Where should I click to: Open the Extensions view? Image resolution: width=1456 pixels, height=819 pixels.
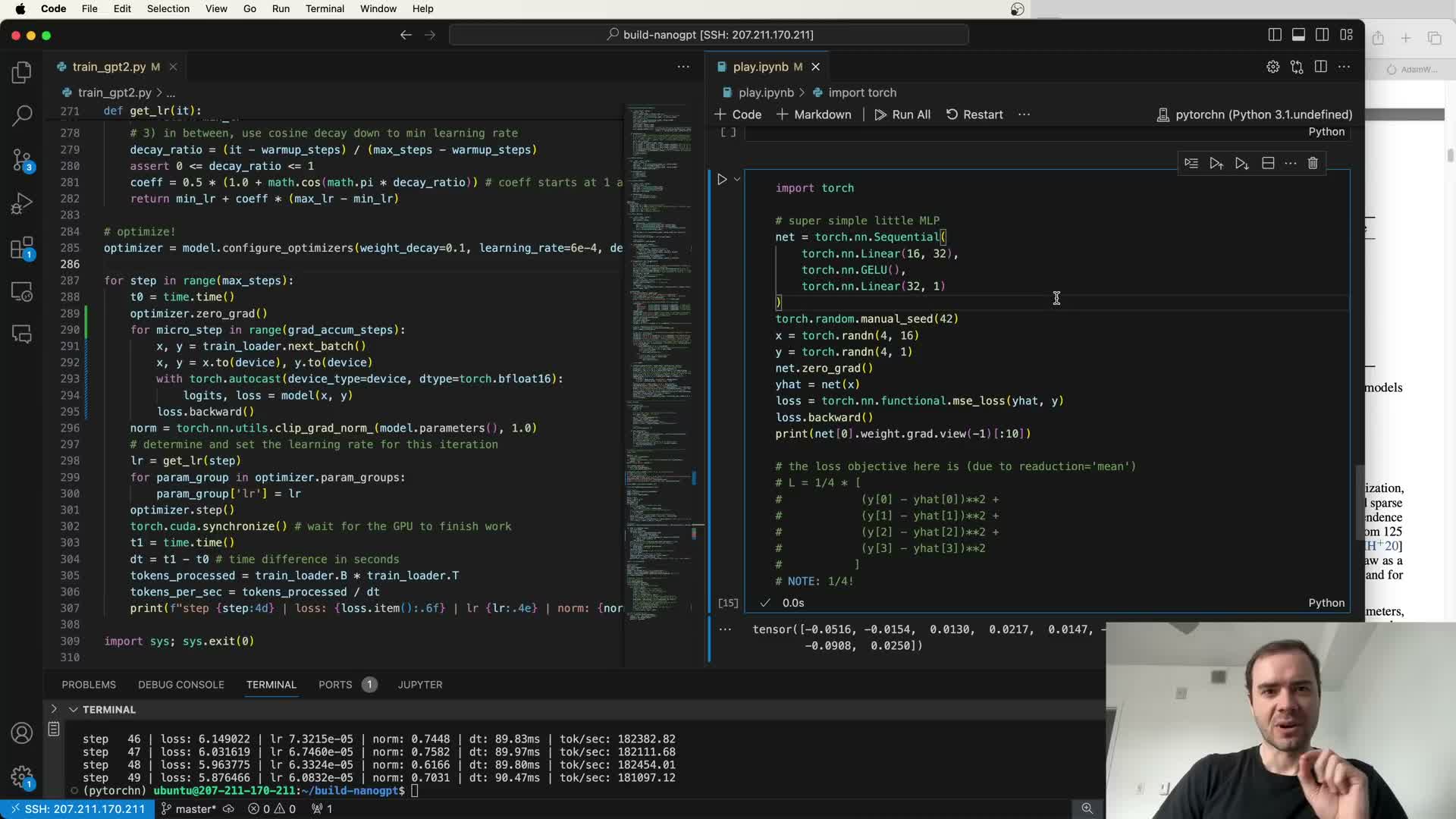pyautogui.click(x=22, y=248)
